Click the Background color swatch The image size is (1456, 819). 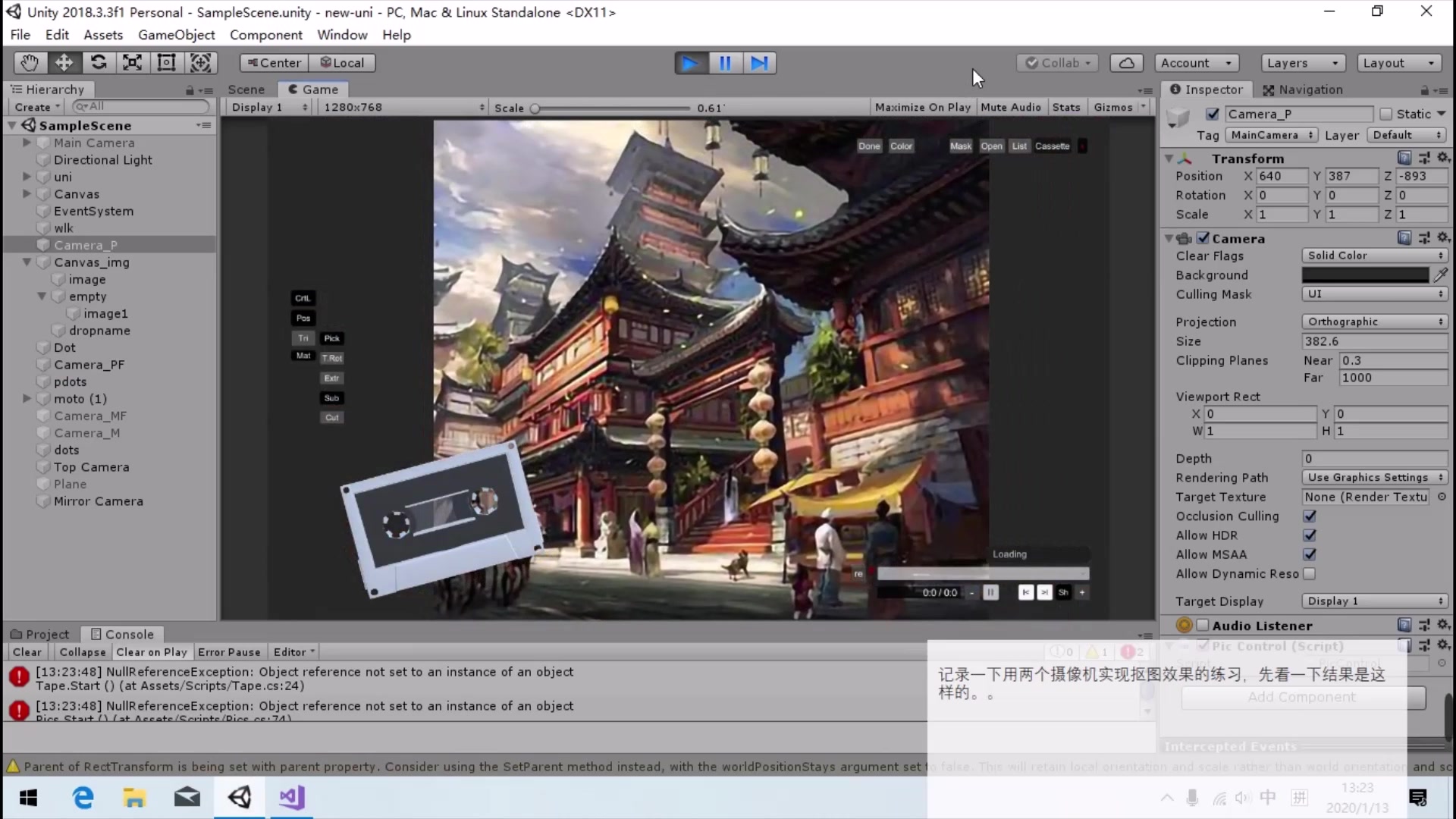click(x=1365, y=275)
